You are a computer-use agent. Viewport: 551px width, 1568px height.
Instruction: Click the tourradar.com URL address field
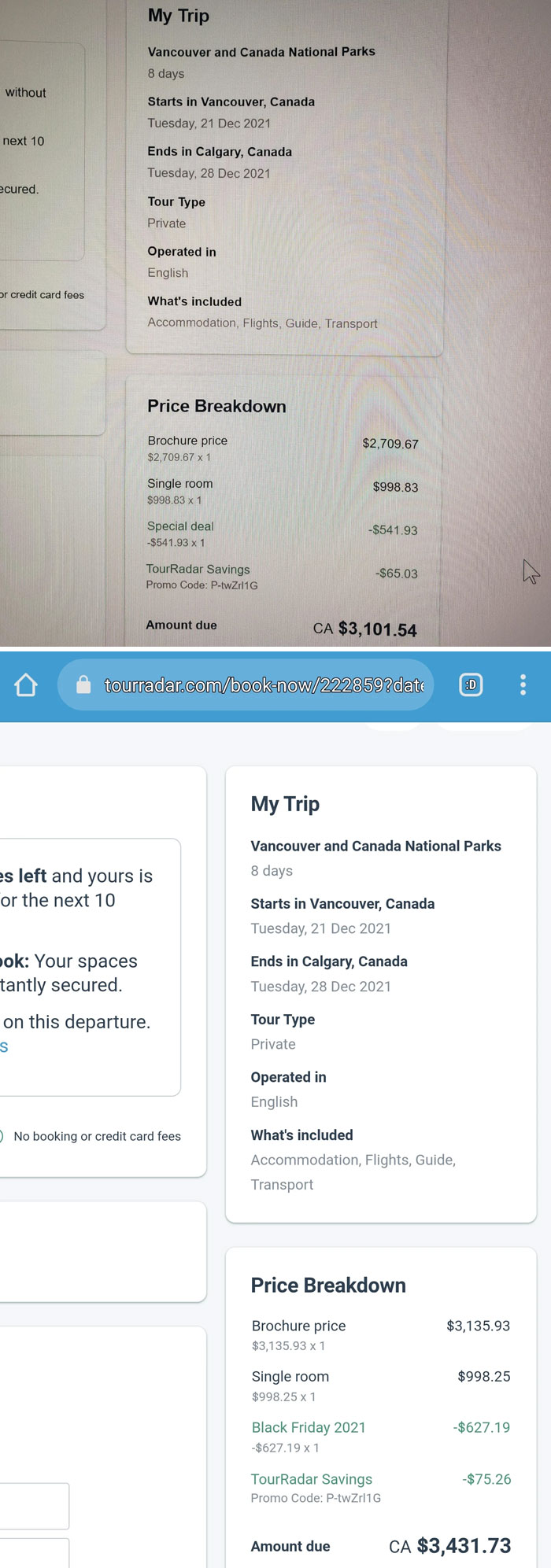pos(264,685)
